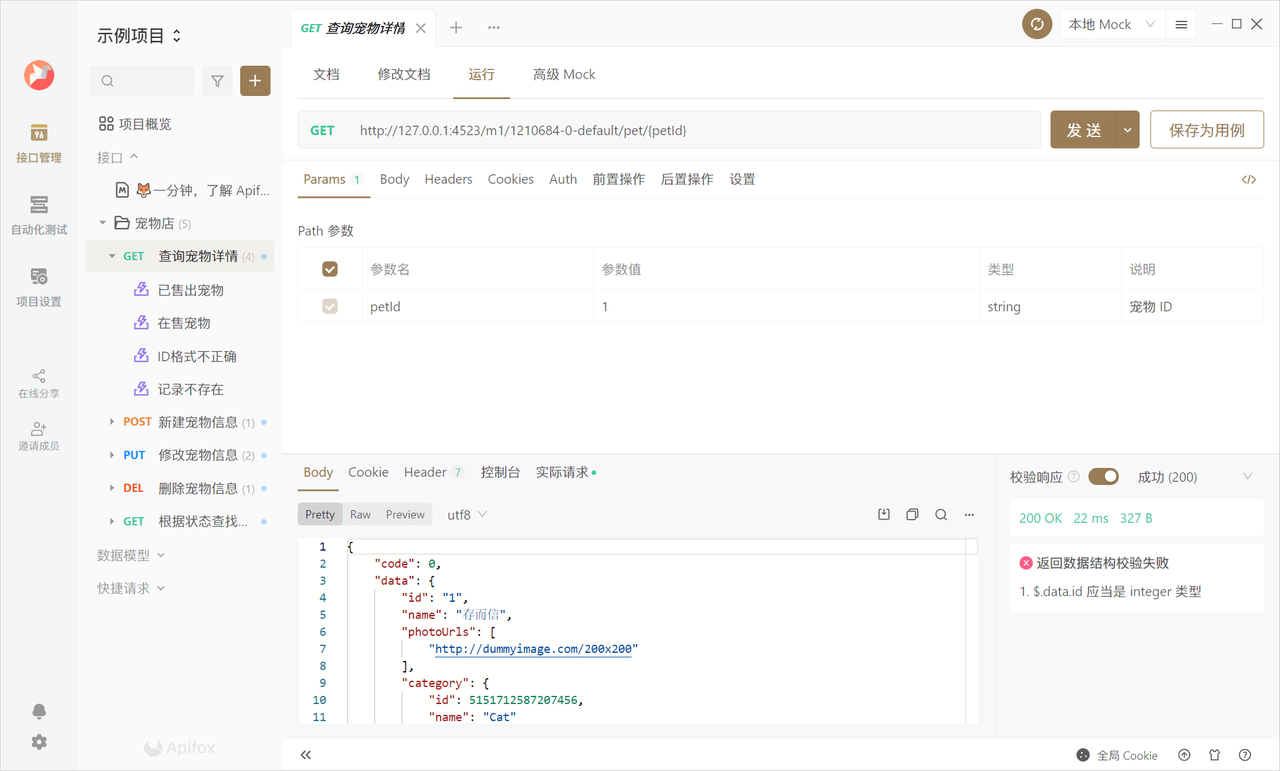Screen dimensions: 1280x771
Task: Click the 保存为用例 button
Action: 1207,130
